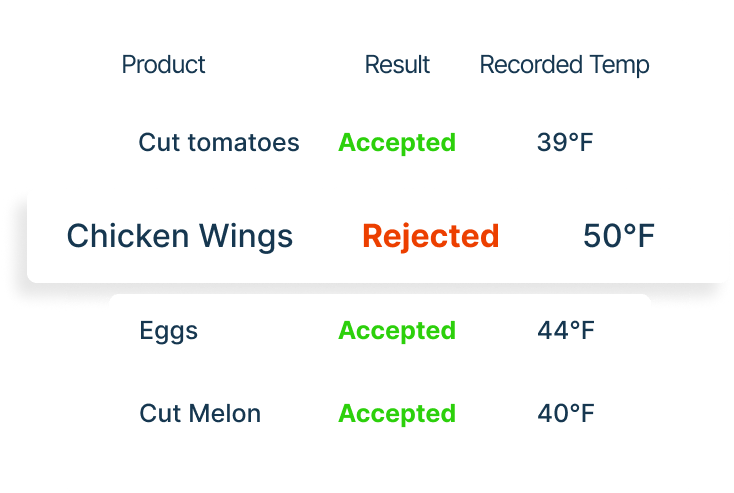Click the 50°F recorded temperature
The image size is (734, 493).
click(x=618, y=235)
